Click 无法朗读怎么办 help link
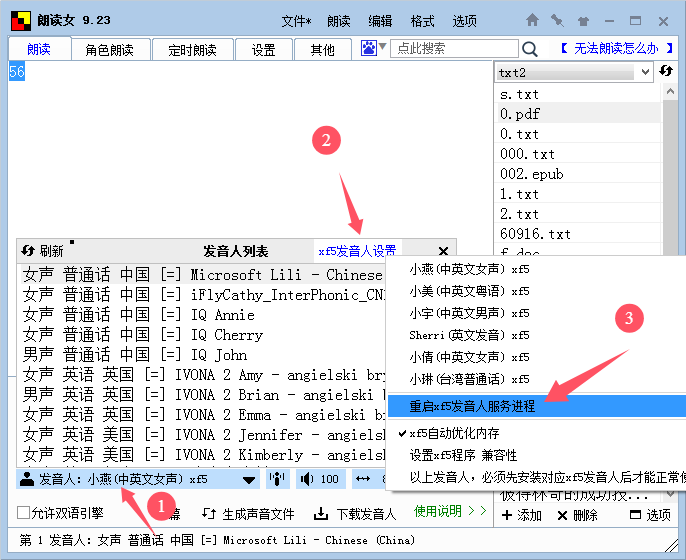Viewport: 686px width, 560px height. (616, 48)
